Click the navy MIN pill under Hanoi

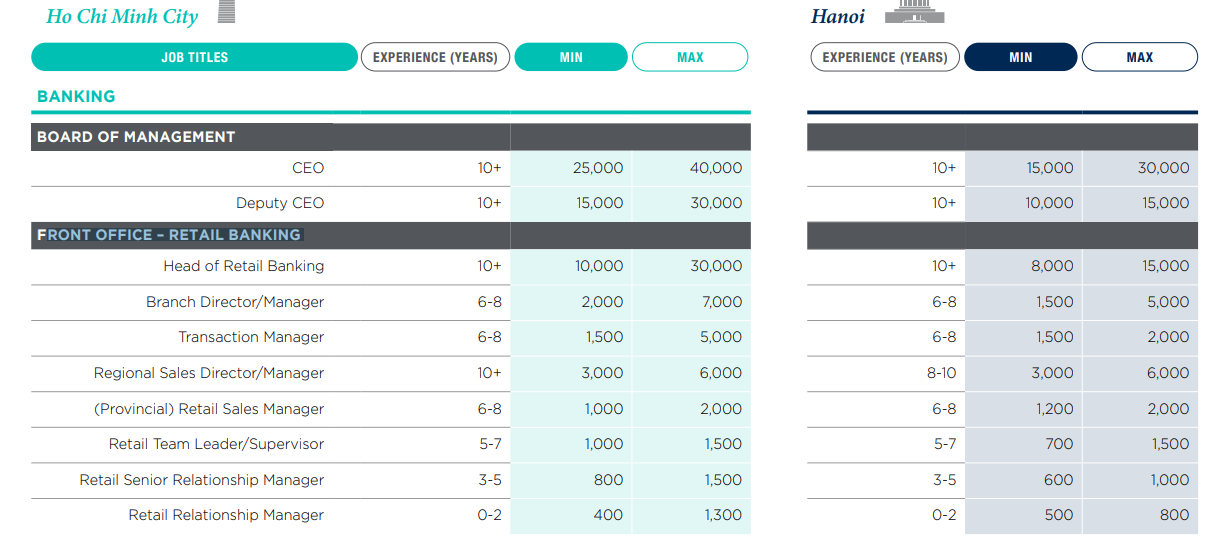click(1021, 57)
